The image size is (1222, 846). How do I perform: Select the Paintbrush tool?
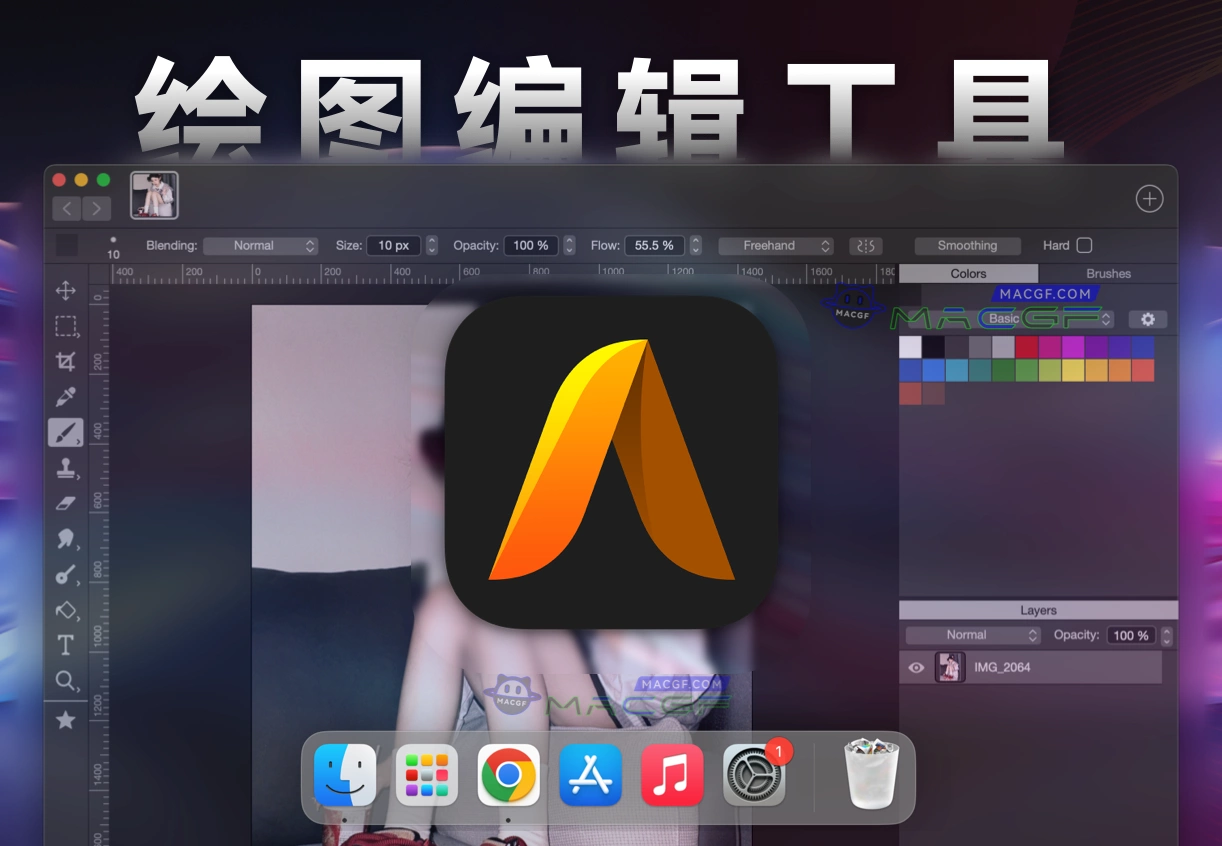tap(66, 432)
